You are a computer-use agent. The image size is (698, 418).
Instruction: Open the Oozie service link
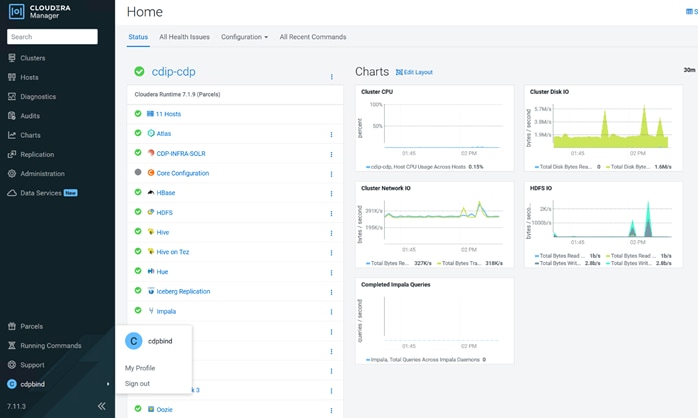(164, 410)
